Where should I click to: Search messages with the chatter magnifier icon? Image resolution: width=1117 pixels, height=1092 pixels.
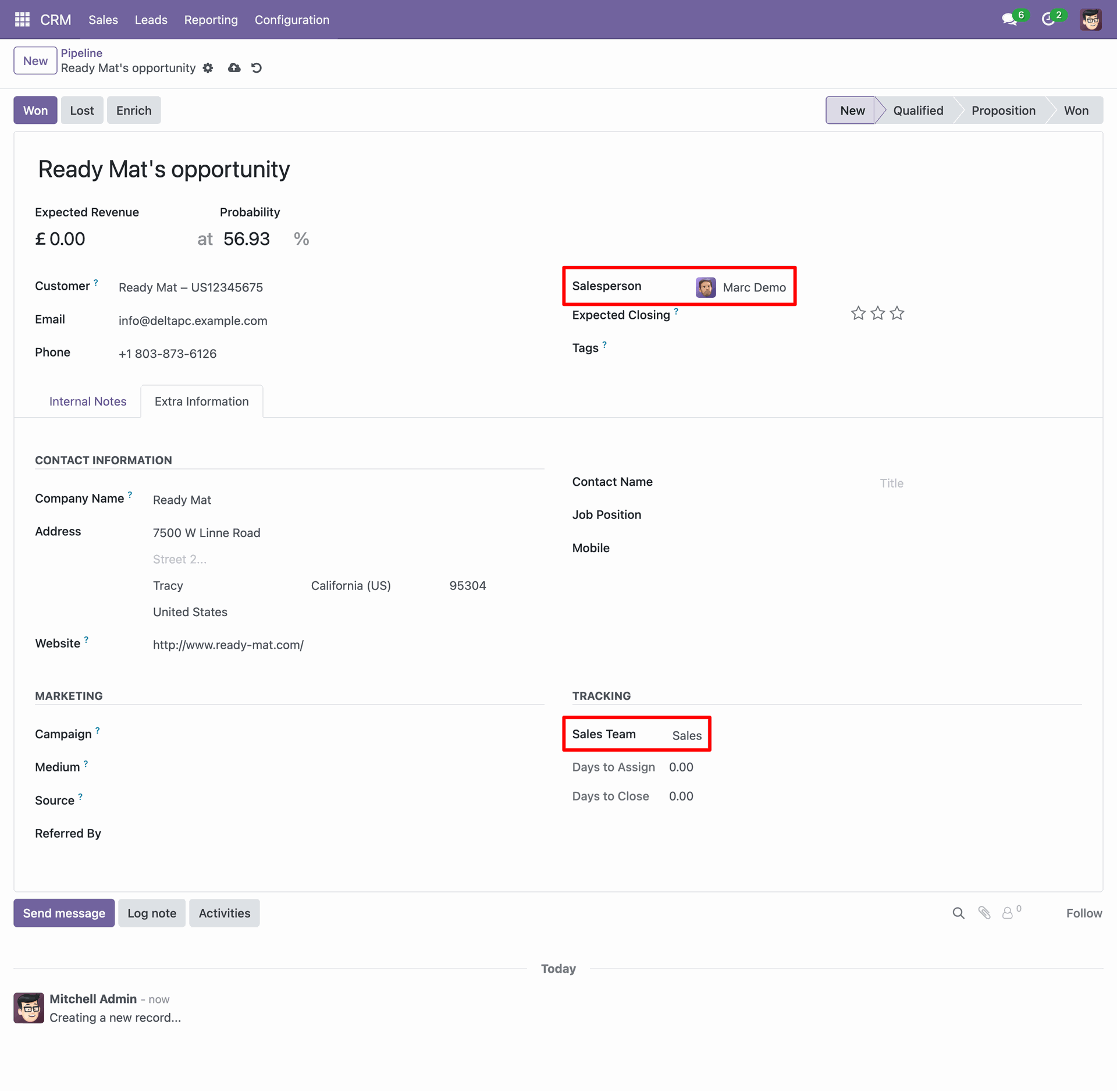[x=959, y=913]
